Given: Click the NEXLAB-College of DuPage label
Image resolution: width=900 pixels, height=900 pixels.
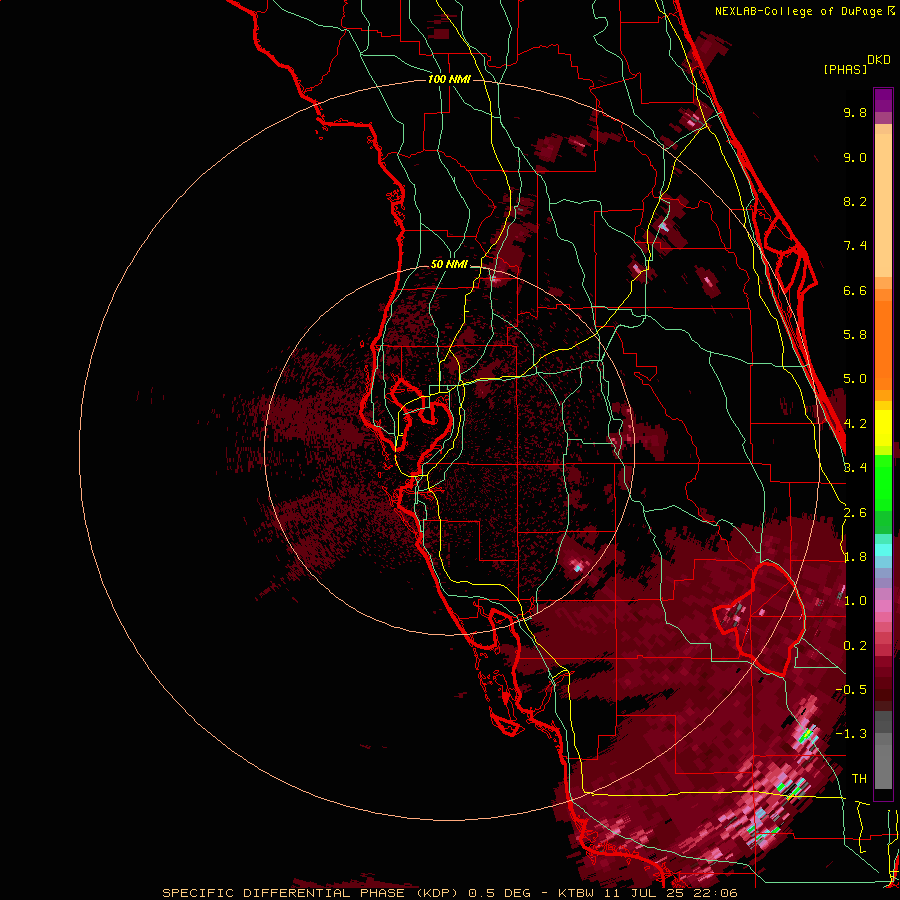Looking at the screenshot, I should [x=798, y=11].
